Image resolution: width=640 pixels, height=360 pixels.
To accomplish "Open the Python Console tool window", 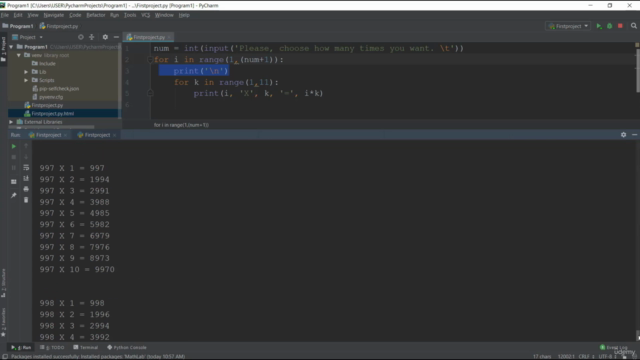I will 127,347.
